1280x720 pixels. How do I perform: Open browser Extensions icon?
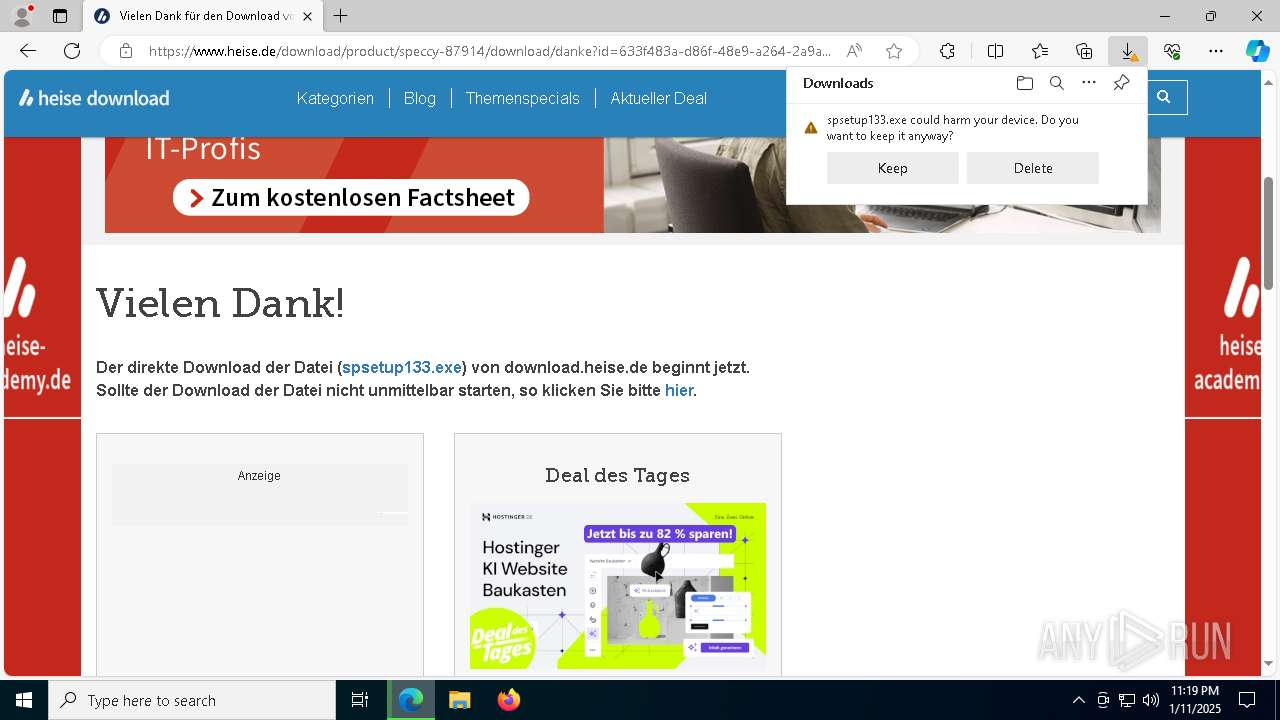(x=947, y=51)
